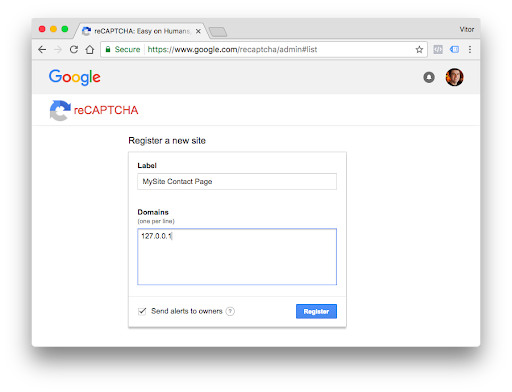Click the browser forward arrow

[x=58, y=50]
